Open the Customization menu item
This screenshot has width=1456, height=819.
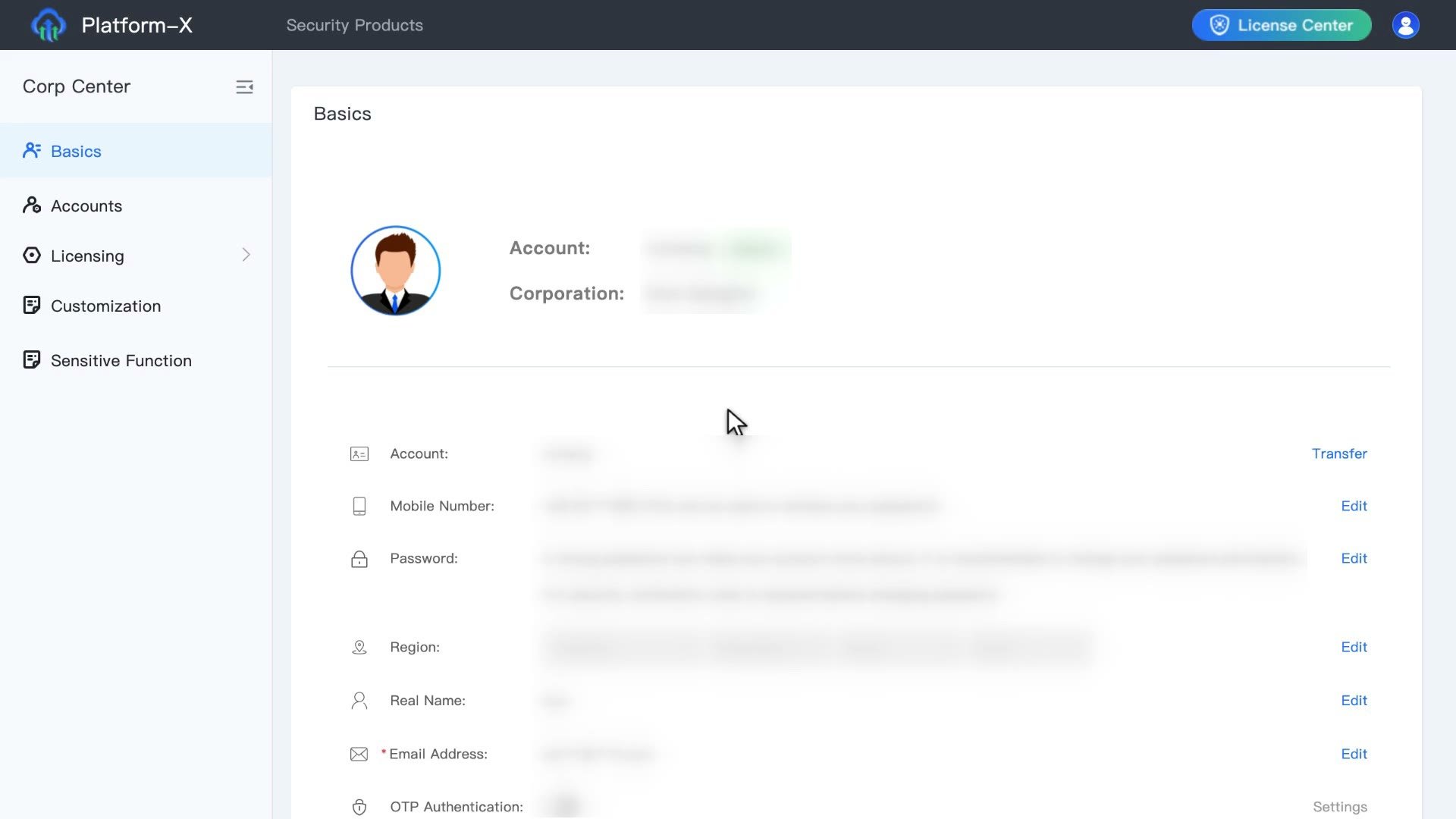pos(136,306)
